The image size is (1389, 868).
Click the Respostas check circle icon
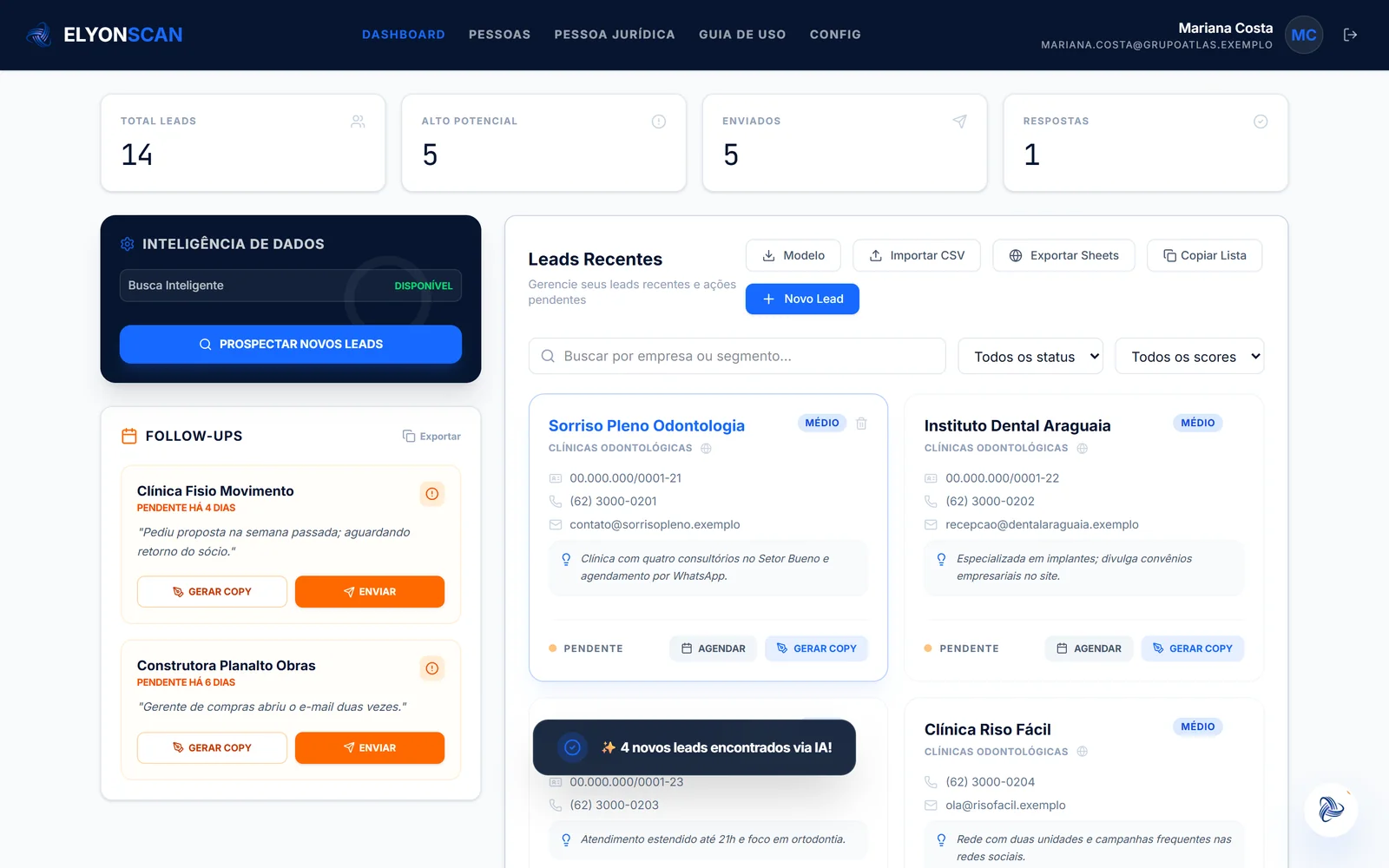click(1261, 122)
